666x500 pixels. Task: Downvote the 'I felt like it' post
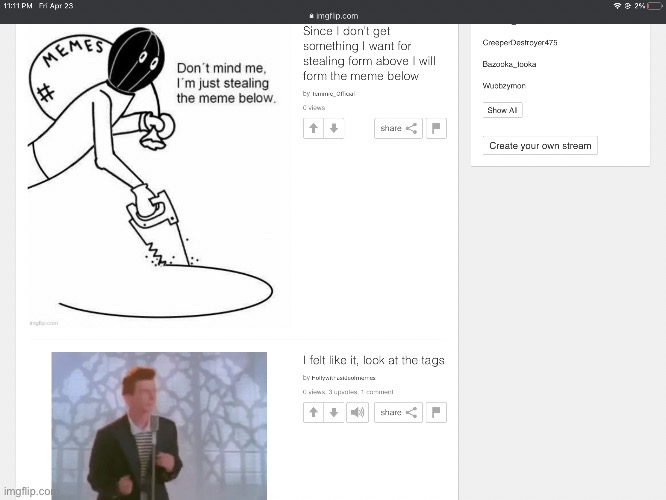tap(334, 412)
